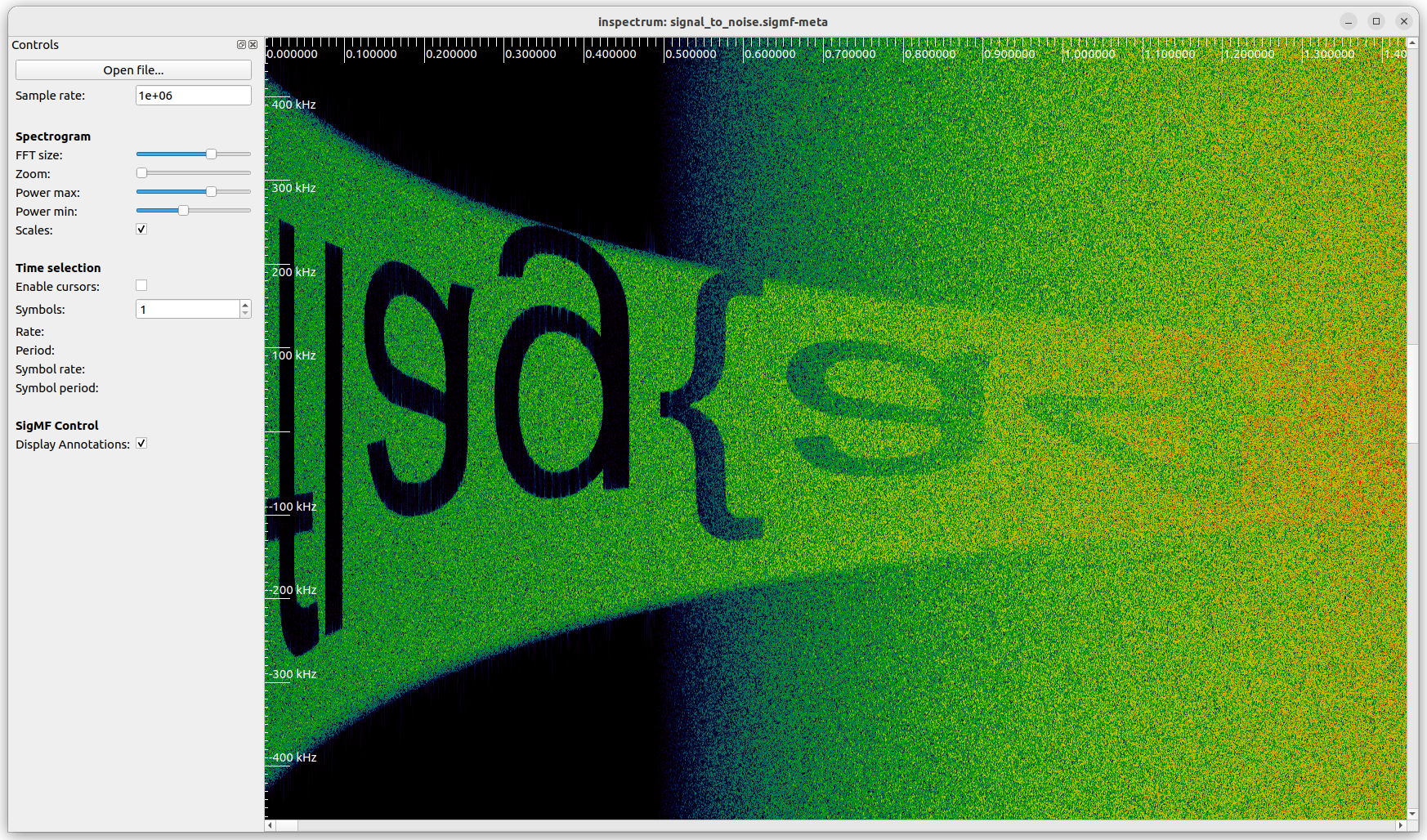Disable the Display Annotations checkbox

(141, 443)
